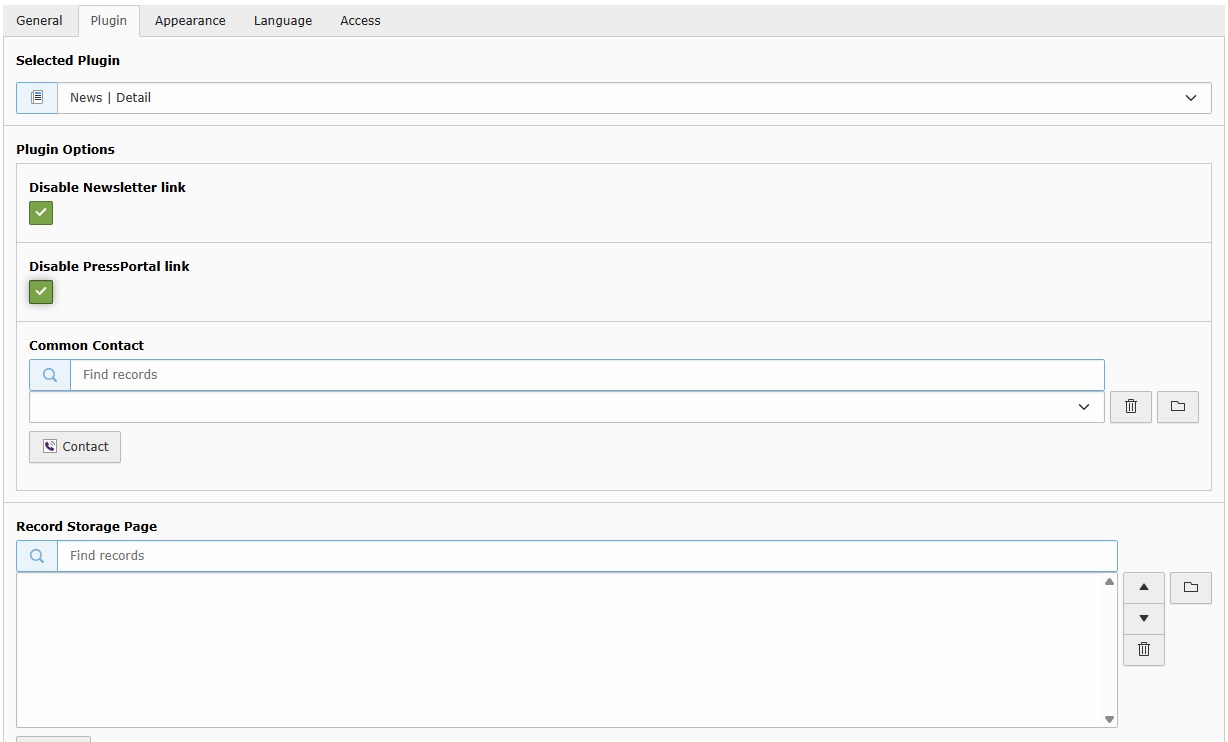
Task: Go to the Language tab
Action: pos(282,21)
